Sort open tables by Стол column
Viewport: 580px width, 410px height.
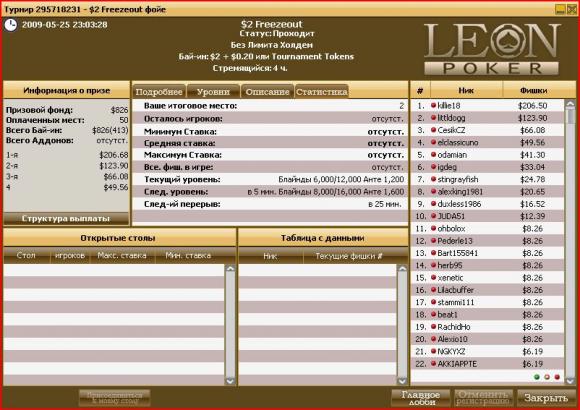click(26, 256)
